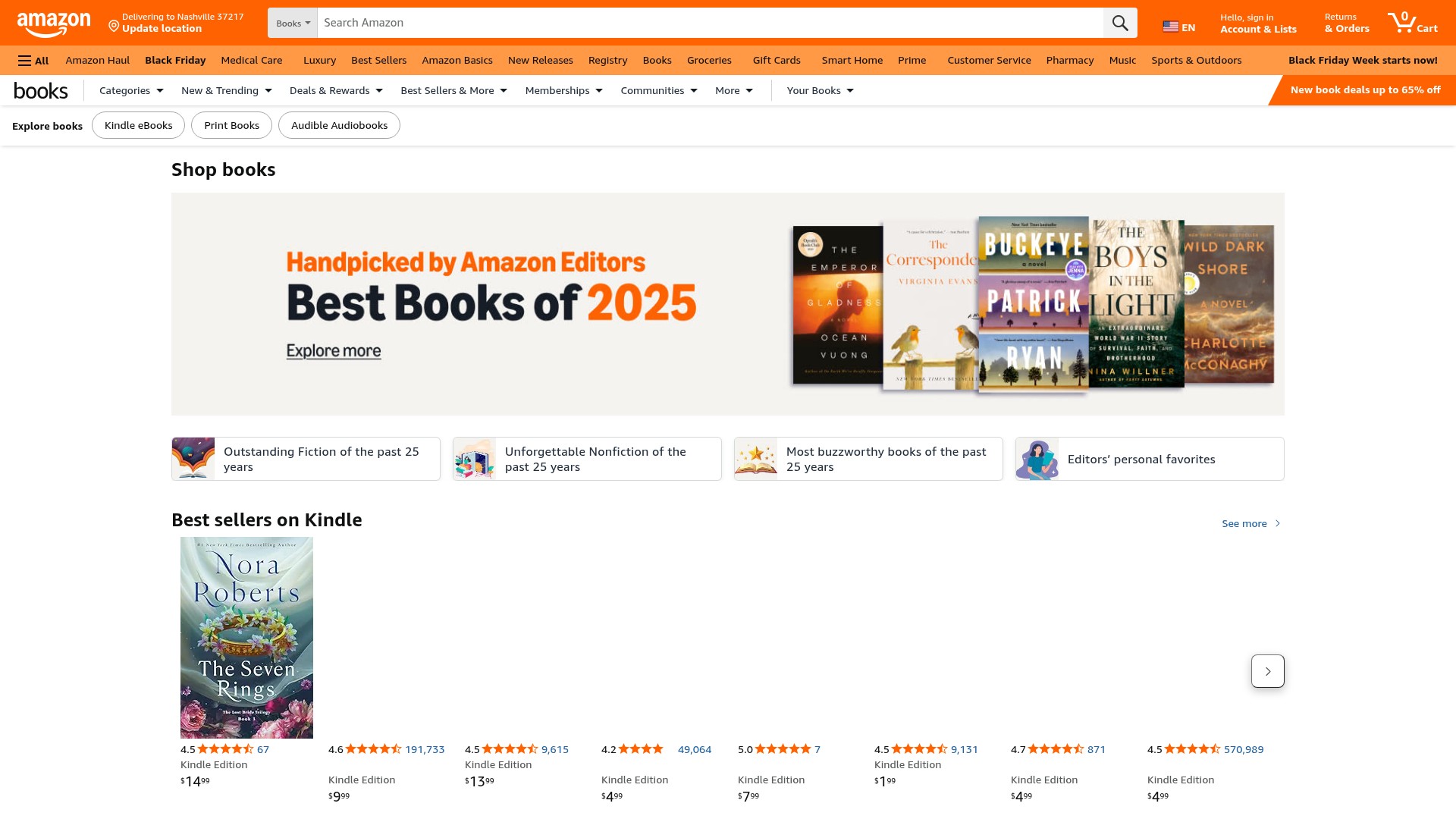The width and height of the screenshot is (1456, 819).
Task: Click the Outstanding Fiction card icon
Action: (193, 459)
